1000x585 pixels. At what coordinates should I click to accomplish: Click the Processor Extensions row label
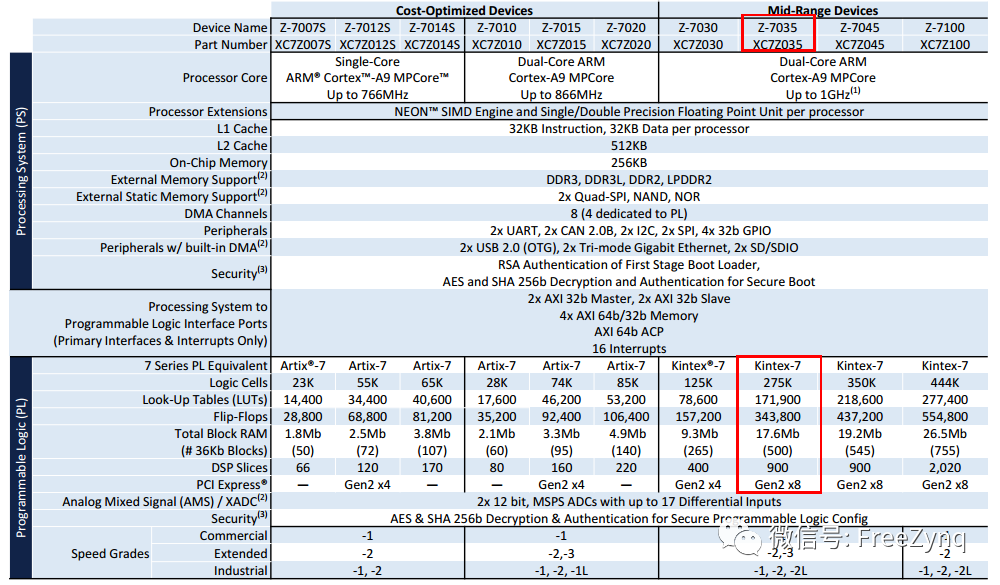pos(208,112)
